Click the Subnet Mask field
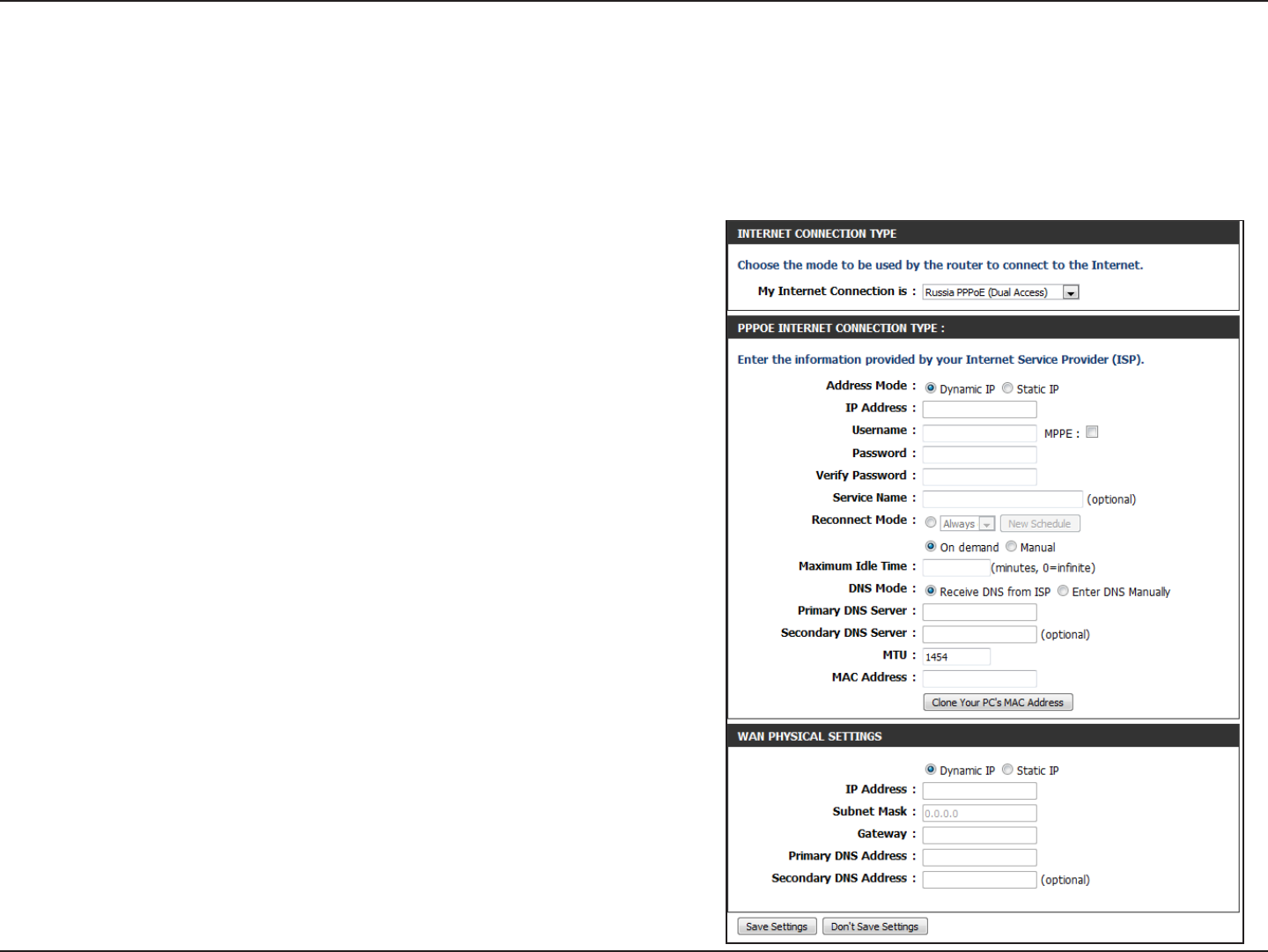The height and width of the screenshot is (952, 1268). click(979, 814)
